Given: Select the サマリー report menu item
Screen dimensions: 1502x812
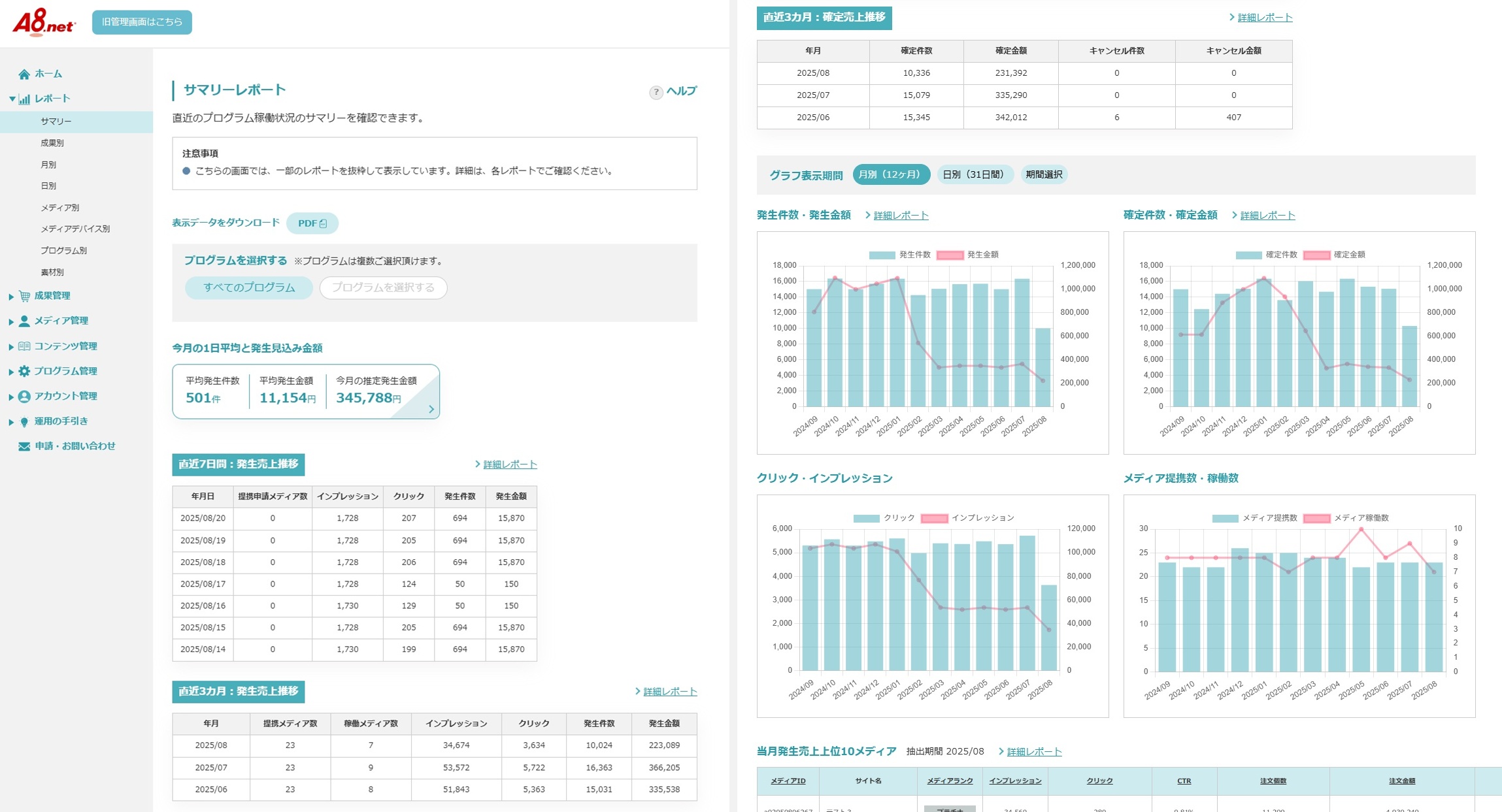Looking at the screenshot, I should [76, 122].
